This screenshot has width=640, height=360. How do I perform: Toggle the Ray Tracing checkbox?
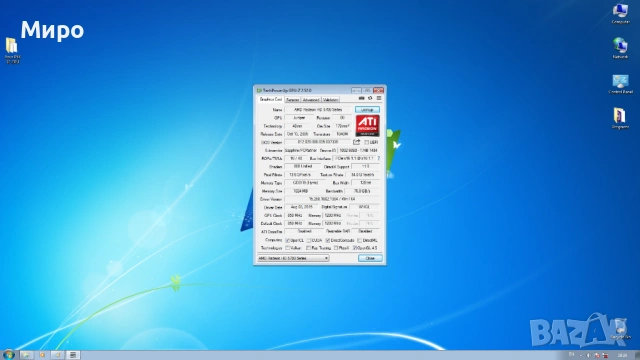coord(309,248)
